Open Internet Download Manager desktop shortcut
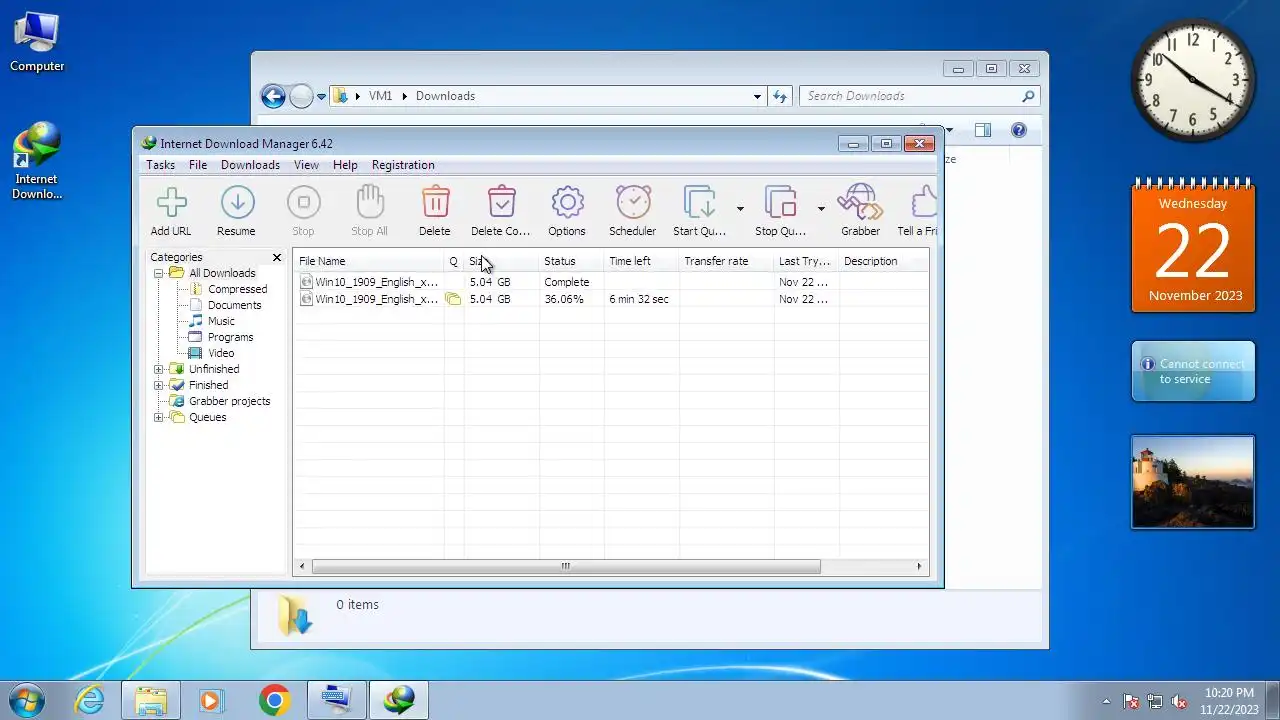1280x720 pixels. click(37, 160)
